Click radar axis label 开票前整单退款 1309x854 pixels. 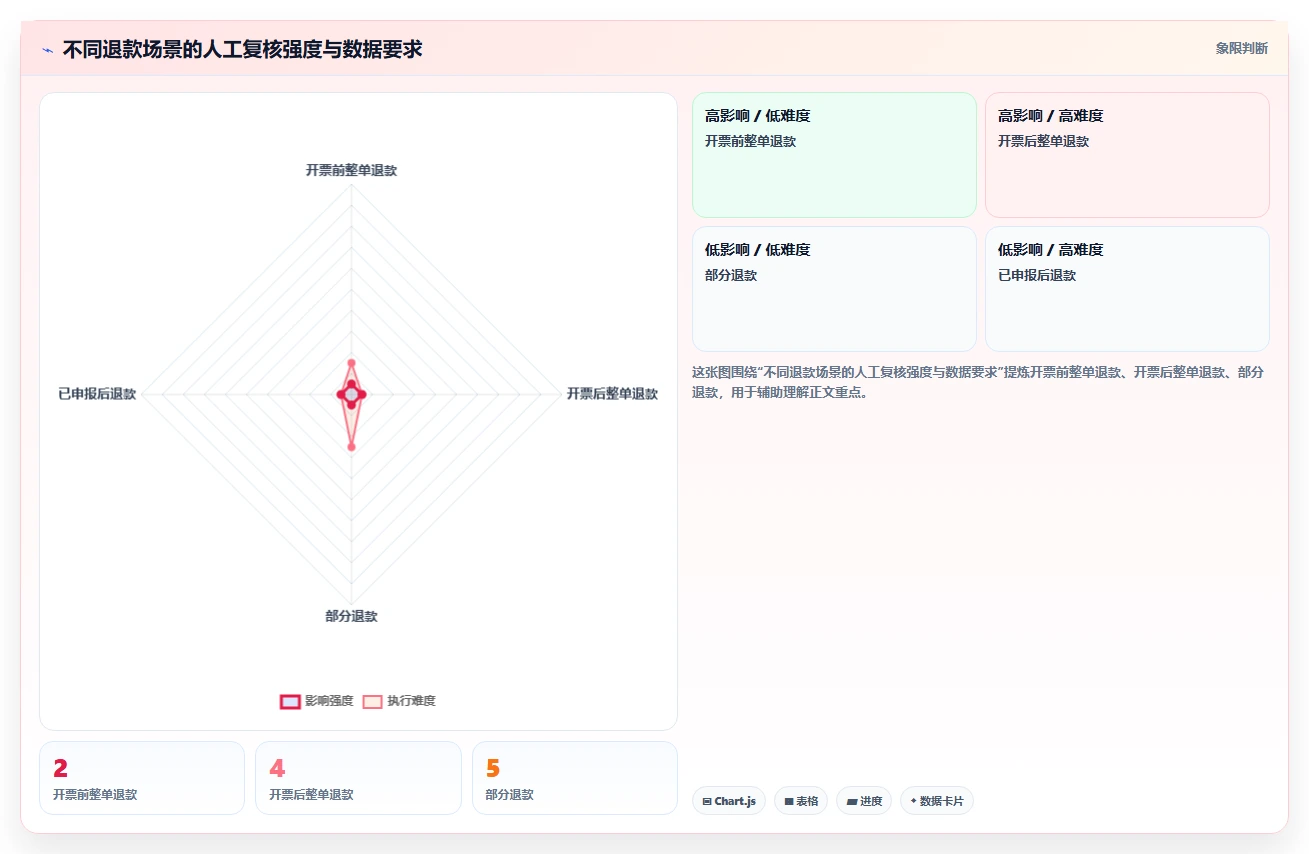click(x=351, y=171)
